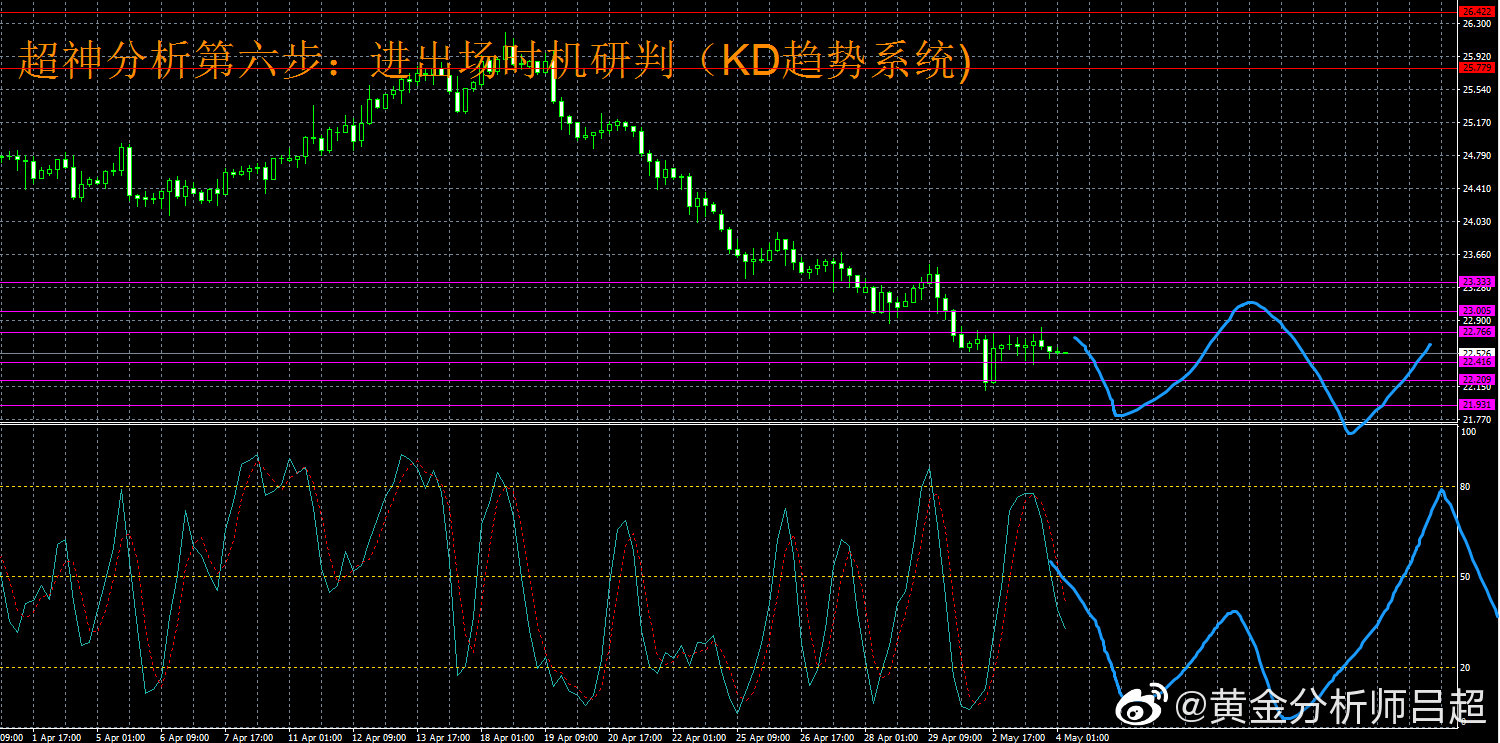Select the magenta 22.416 price tag
The height and width of the screenshot is (743, 1500).
[1477, 362]
